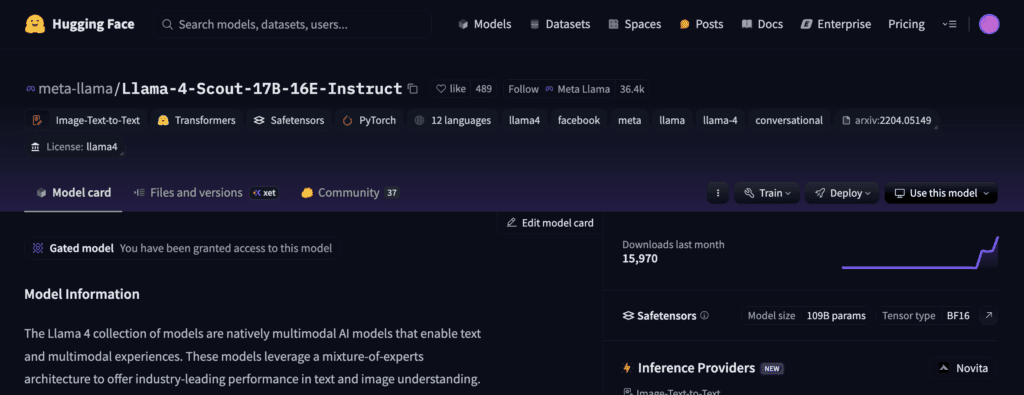Open the arxiv:2204.05149 paper tag
The height and width of the screenshot is (395, 1024).
click(x=887, y=120)
